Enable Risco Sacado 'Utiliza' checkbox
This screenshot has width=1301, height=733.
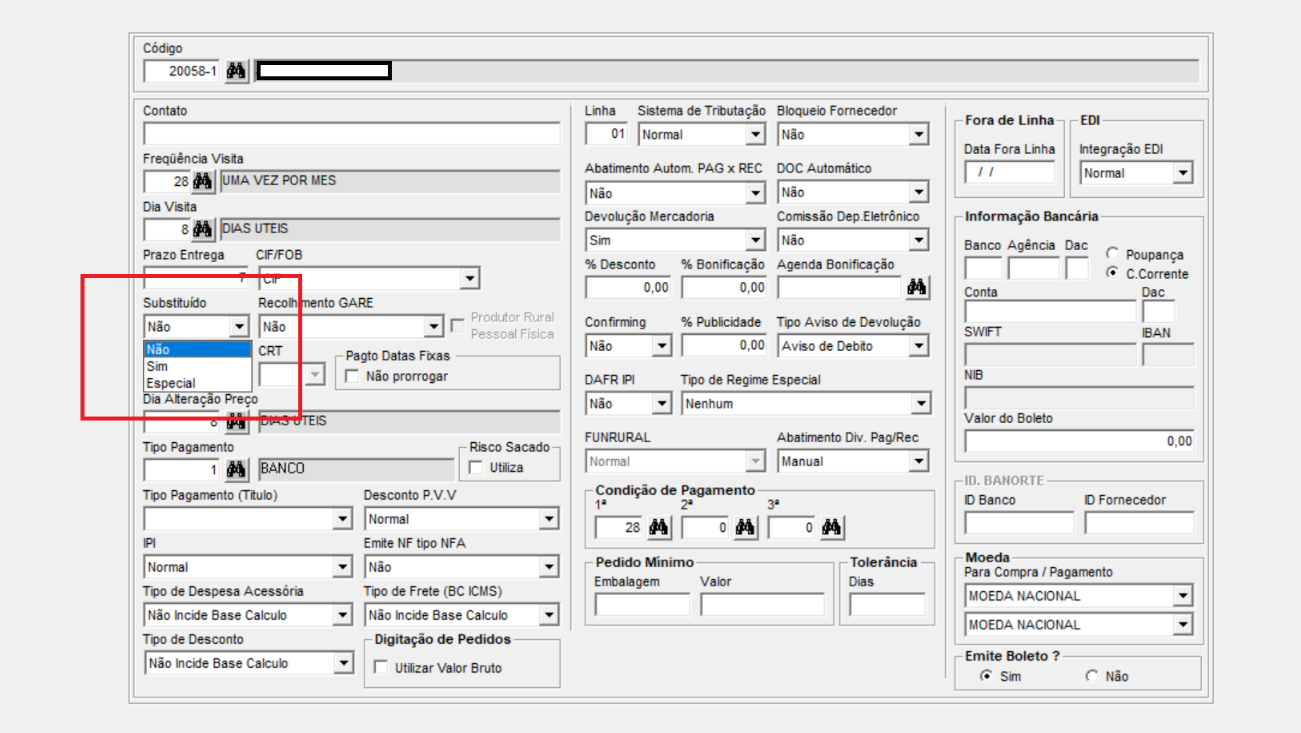(x=476, y=467)
